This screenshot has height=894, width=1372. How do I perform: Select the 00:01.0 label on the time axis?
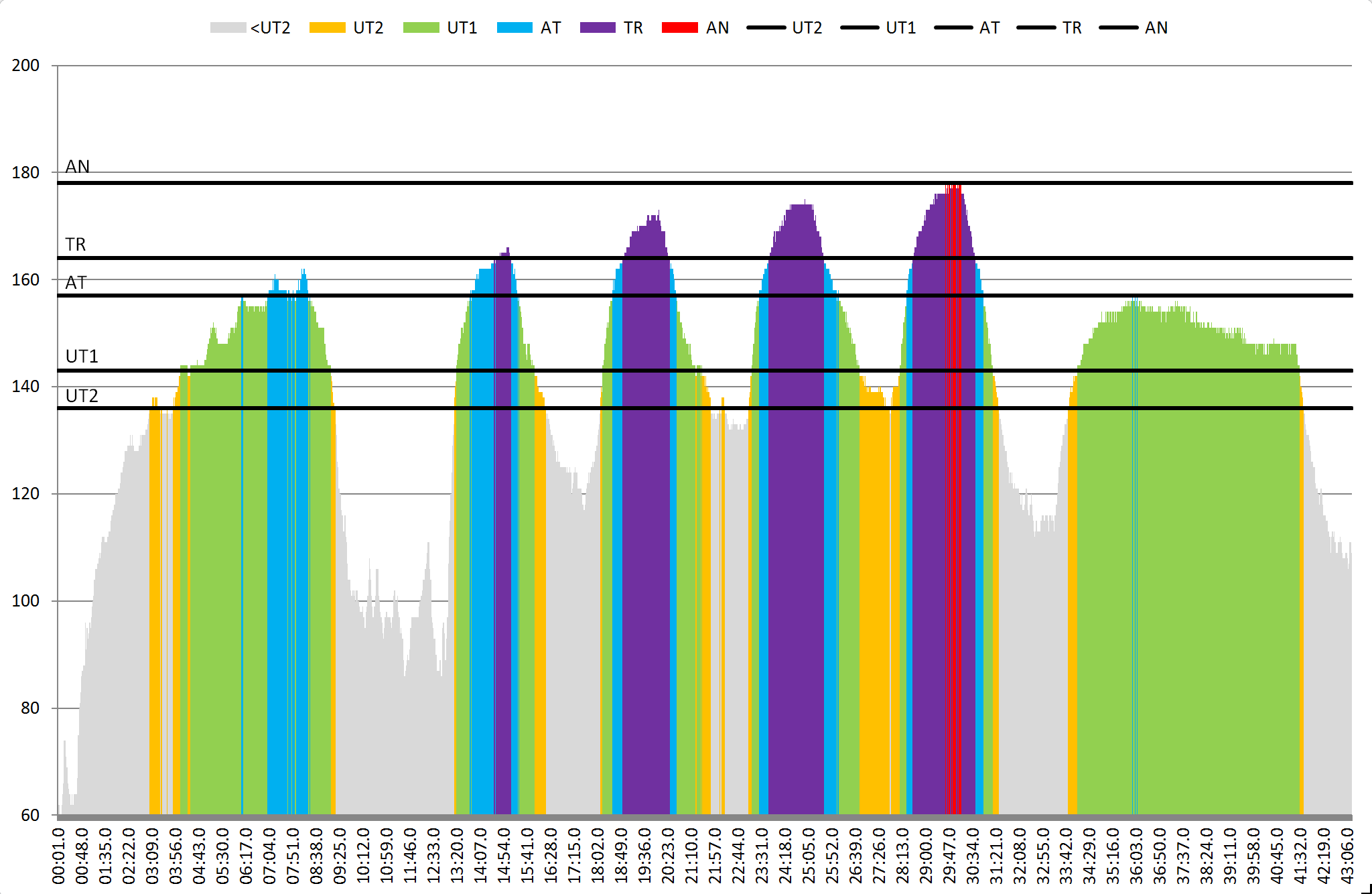click(59, 856)
